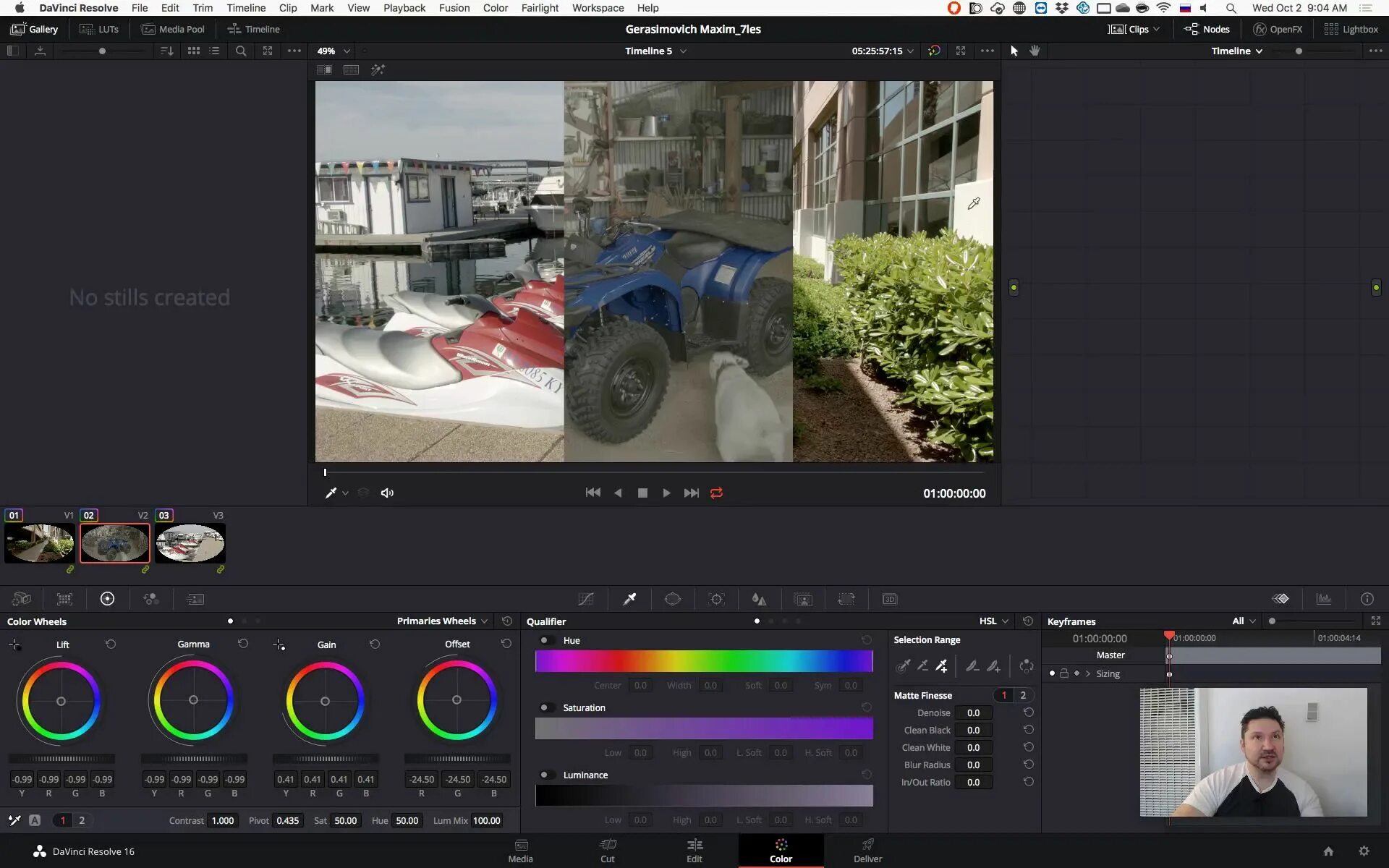Open the Fusion menu

[x=454, y=8]
